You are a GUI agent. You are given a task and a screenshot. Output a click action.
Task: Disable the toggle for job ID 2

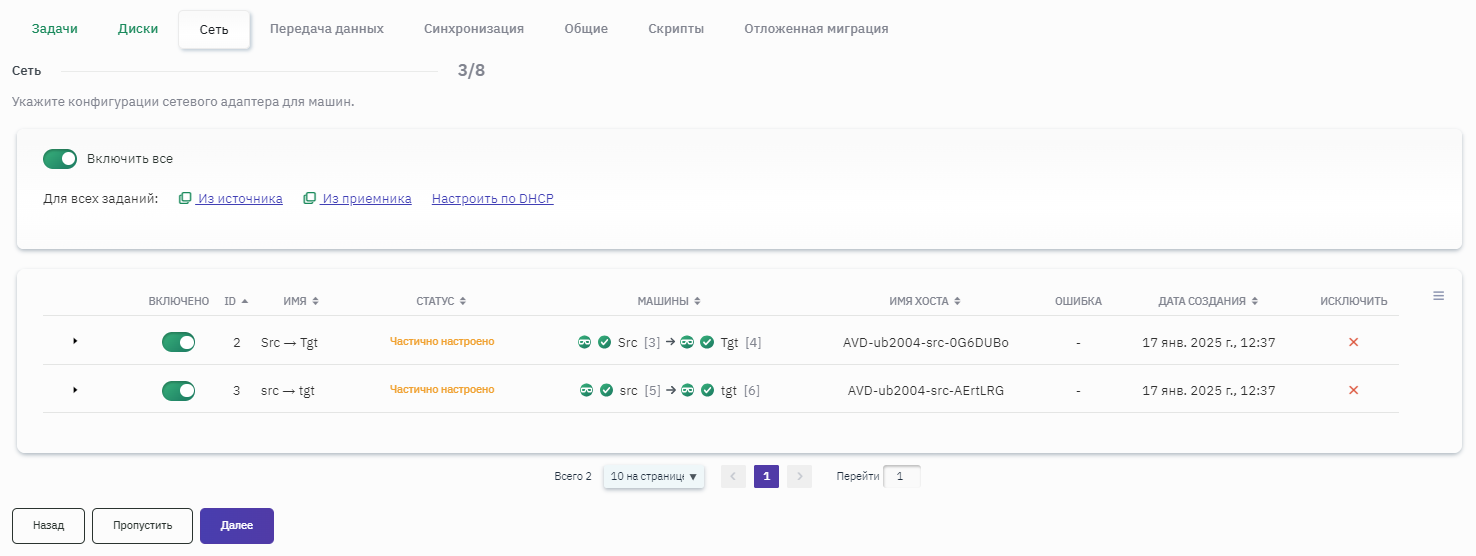pyautogui.click(x=178, y=343)
